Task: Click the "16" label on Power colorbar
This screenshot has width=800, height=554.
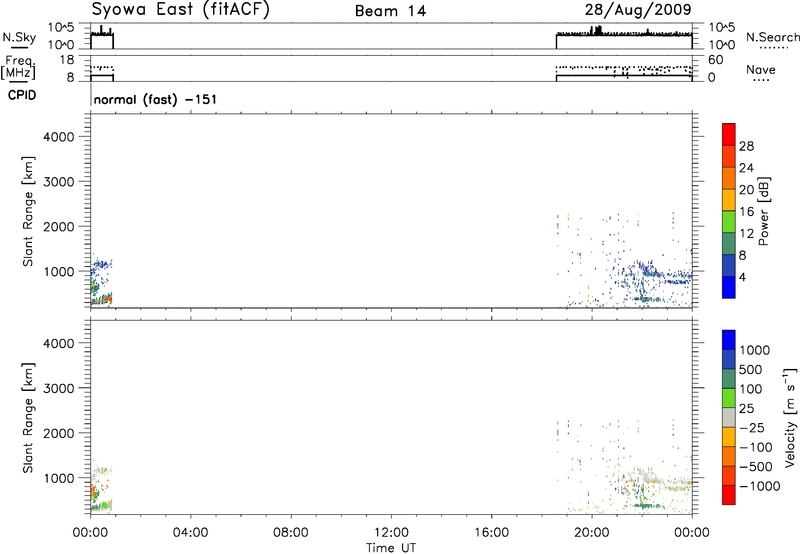Action: (x=746, y=212)
